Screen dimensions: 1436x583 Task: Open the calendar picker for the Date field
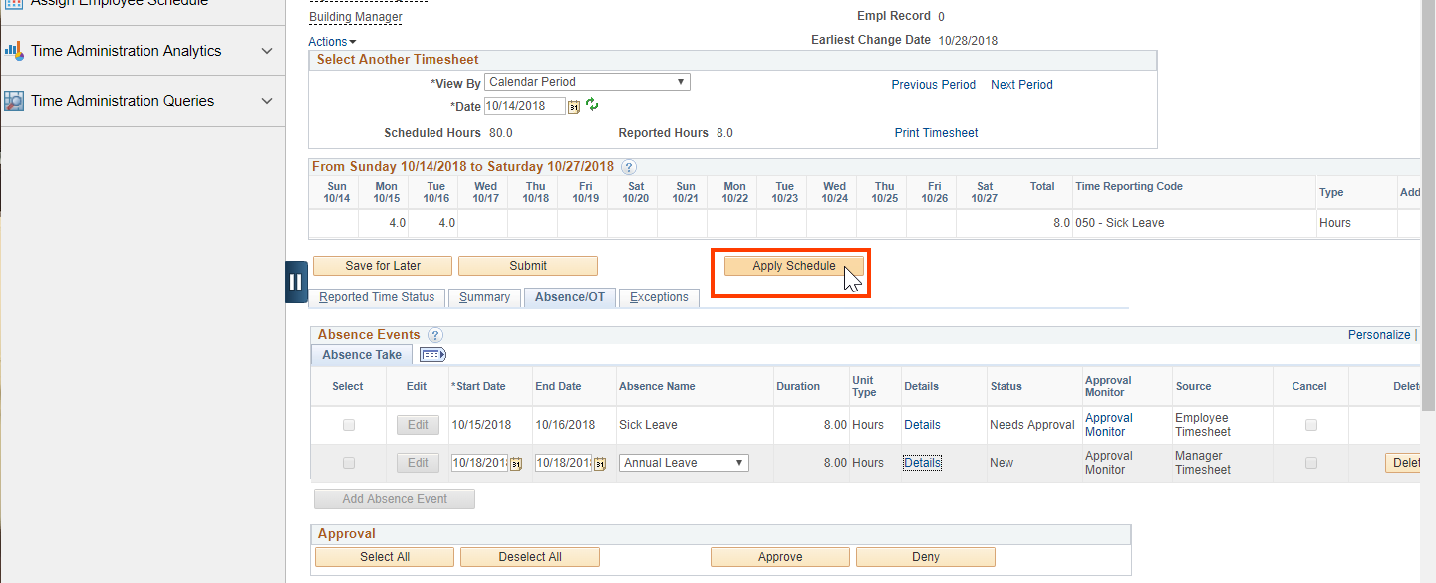click(574, 106)
